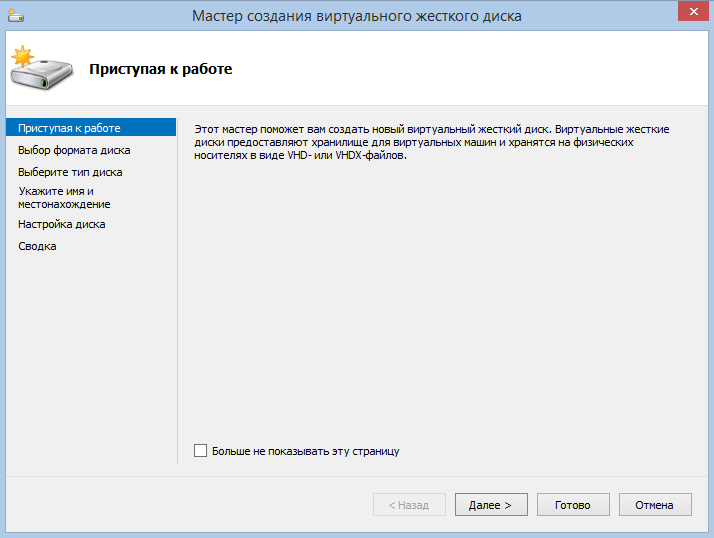Cancel the wizard with 'Отмена'
Viewport: 714px width, 538px height.
(655, 505)
